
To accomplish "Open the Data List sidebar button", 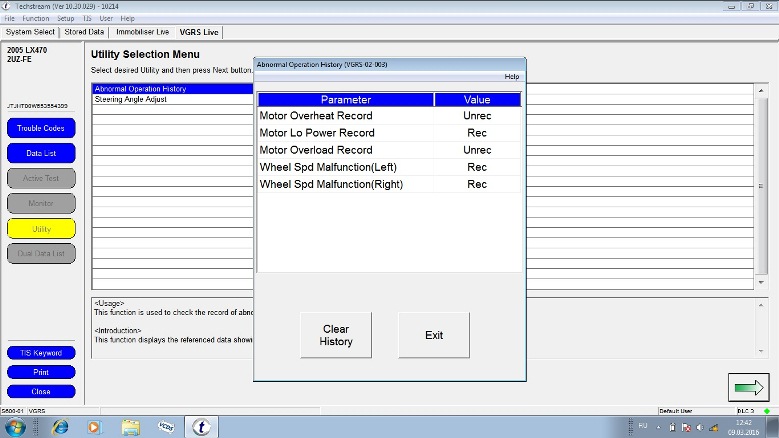I will coord(41,153).
